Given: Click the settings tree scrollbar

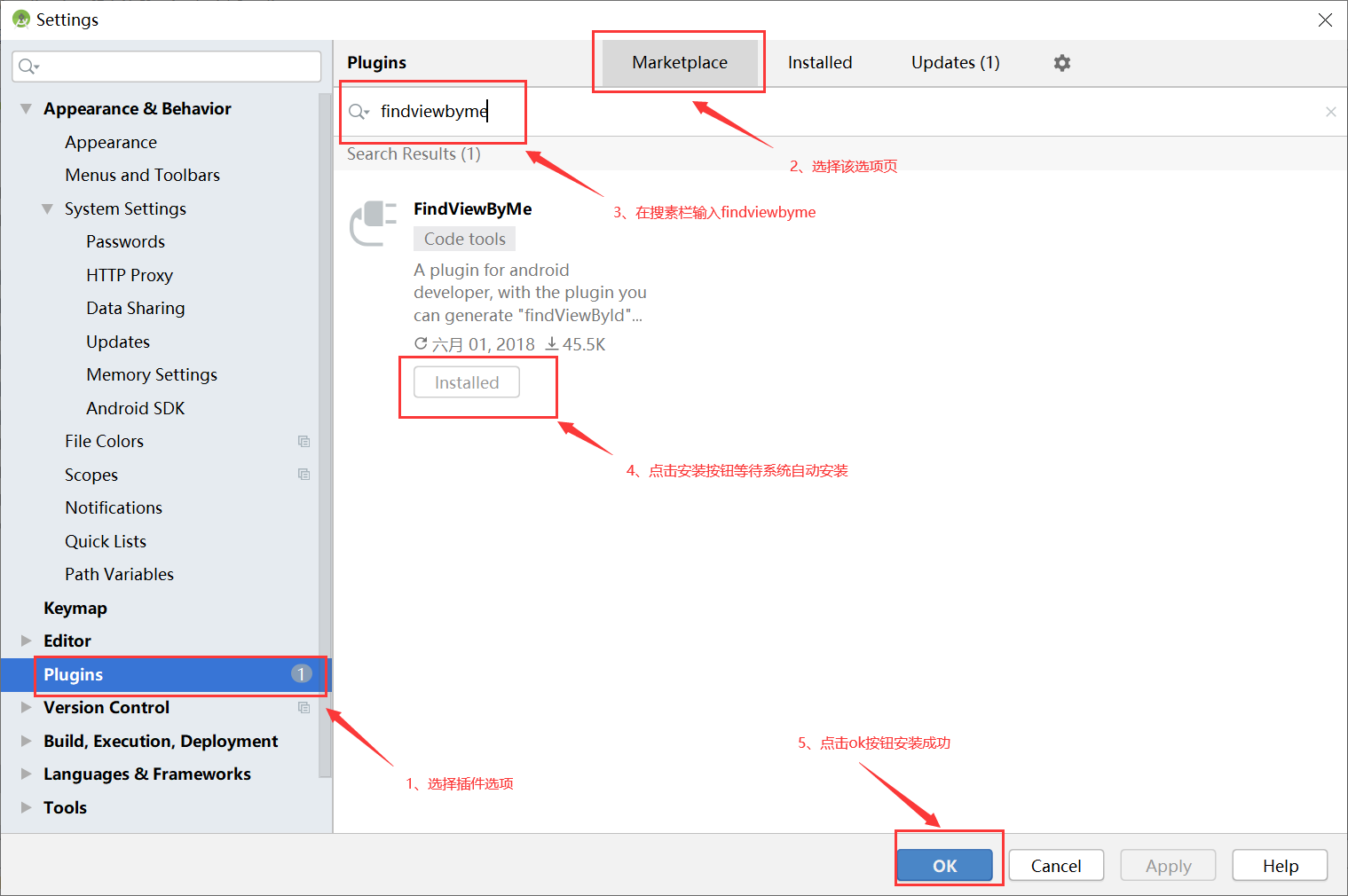Looking at the screenshot, I should 325,435.
